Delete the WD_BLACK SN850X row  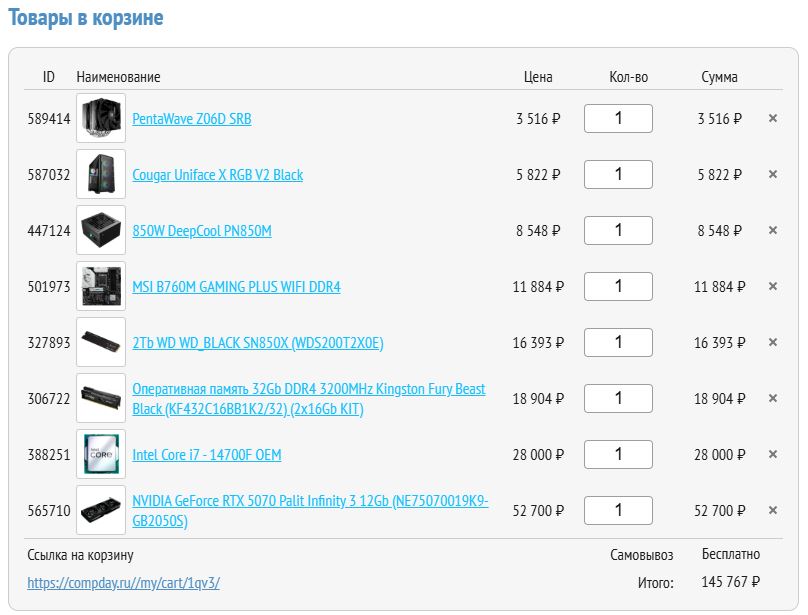[772, 342]
